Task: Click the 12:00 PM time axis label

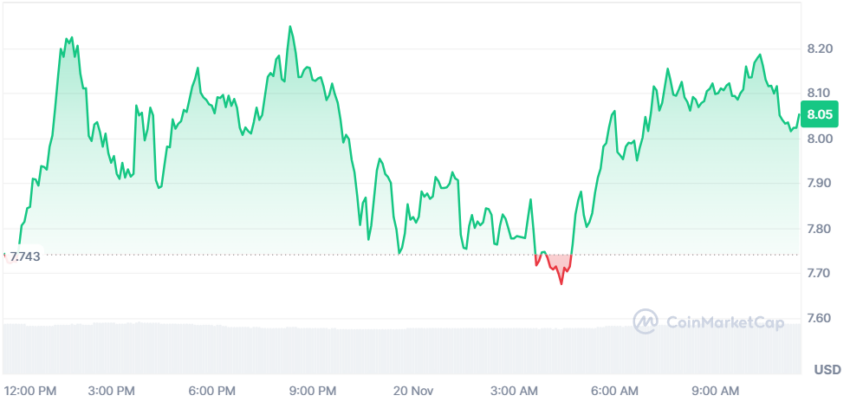Action: [30, 391]
